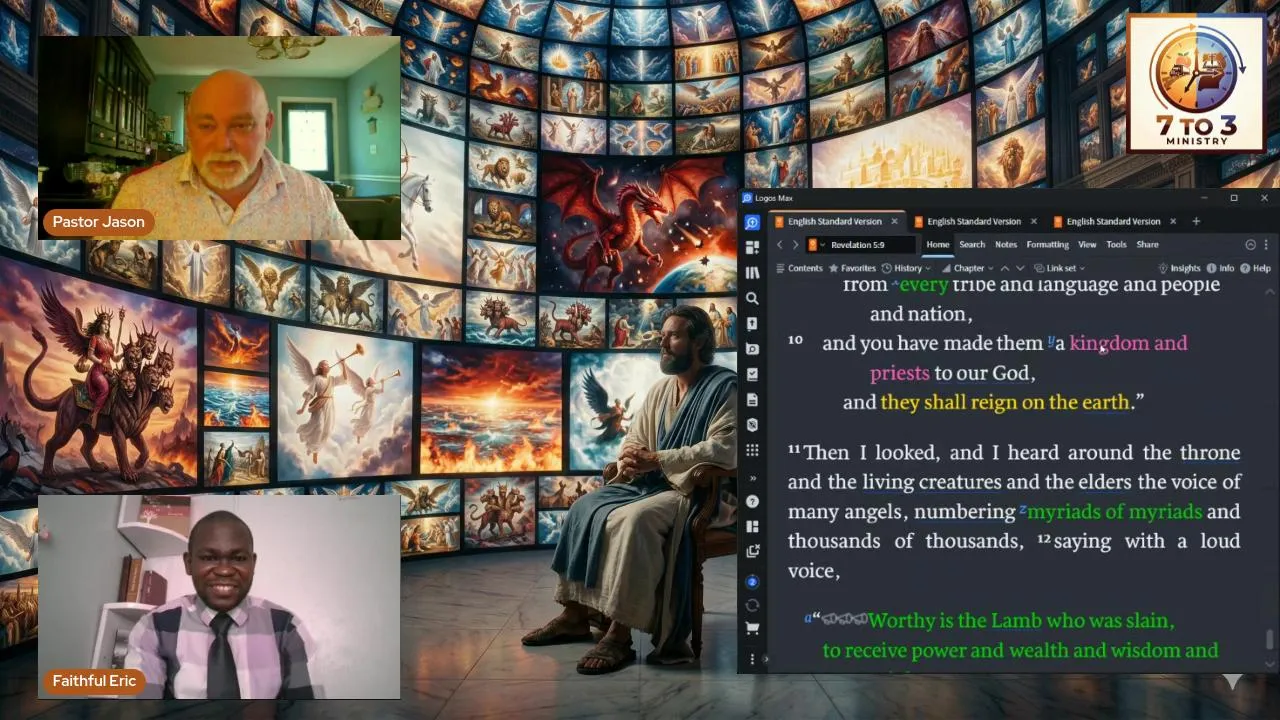The height and width of the screenshot is (720, 1280).
Task: Open sidebar three-dot more menu
Action: click(752, 658)
